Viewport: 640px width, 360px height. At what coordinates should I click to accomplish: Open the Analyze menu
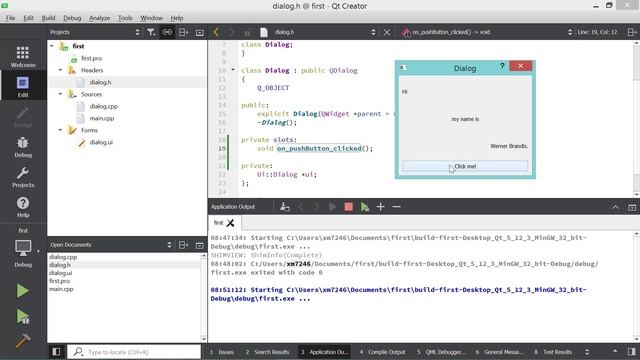point(99,18)
